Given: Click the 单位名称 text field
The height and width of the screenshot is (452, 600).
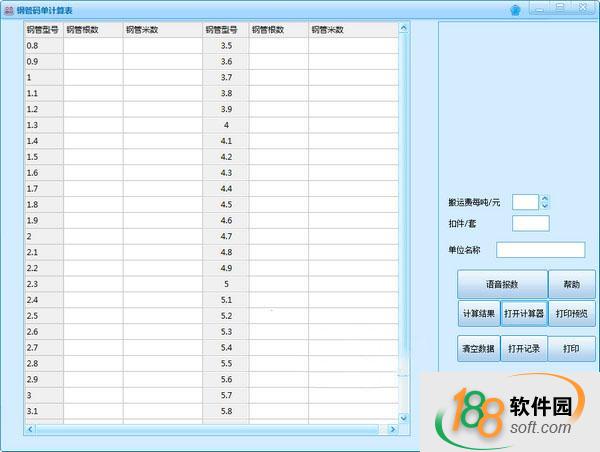Looking at the screenshot, I should click(x=540, y=250).
